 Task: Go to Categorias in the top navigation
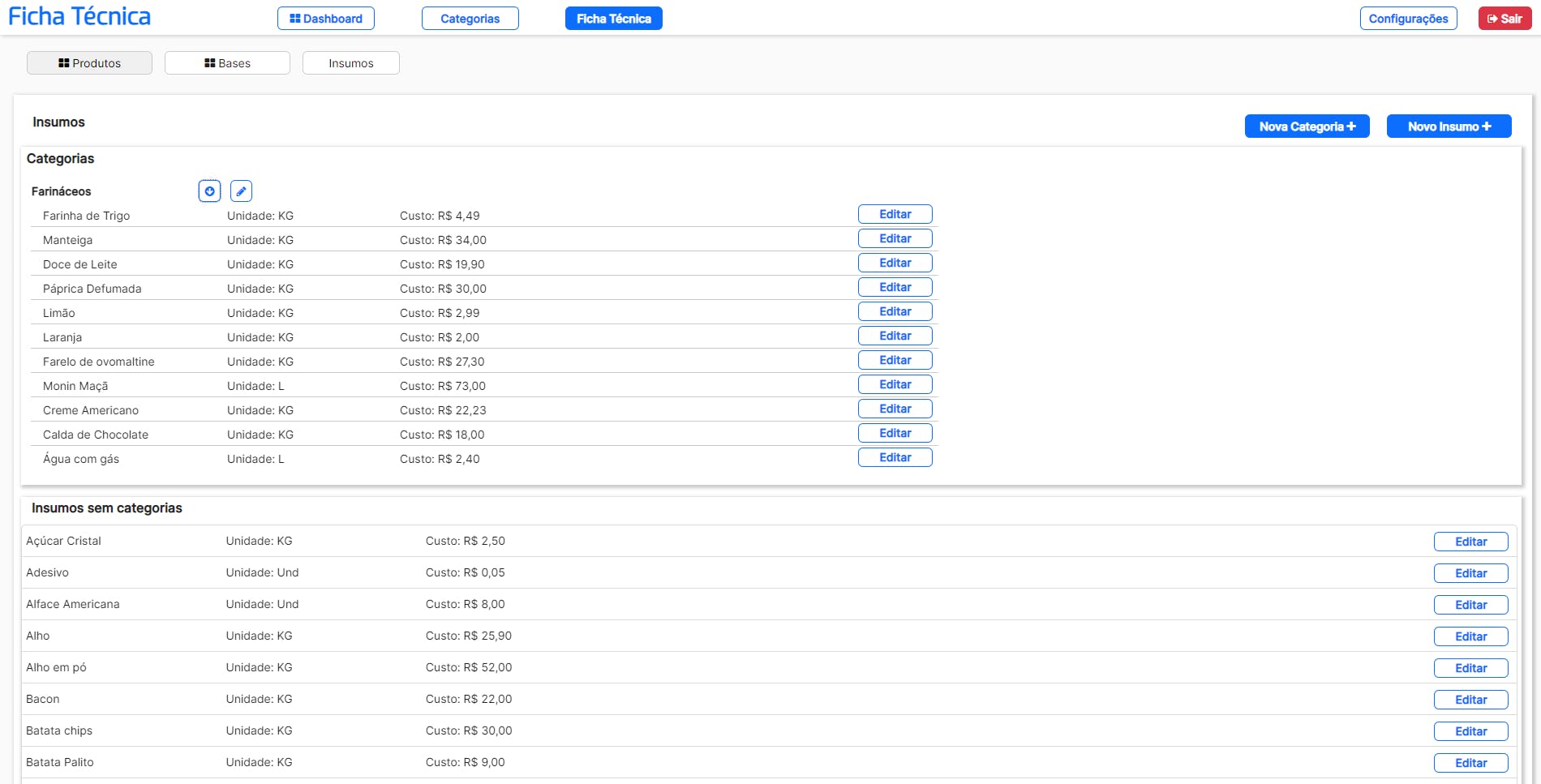tap(470, 19)
